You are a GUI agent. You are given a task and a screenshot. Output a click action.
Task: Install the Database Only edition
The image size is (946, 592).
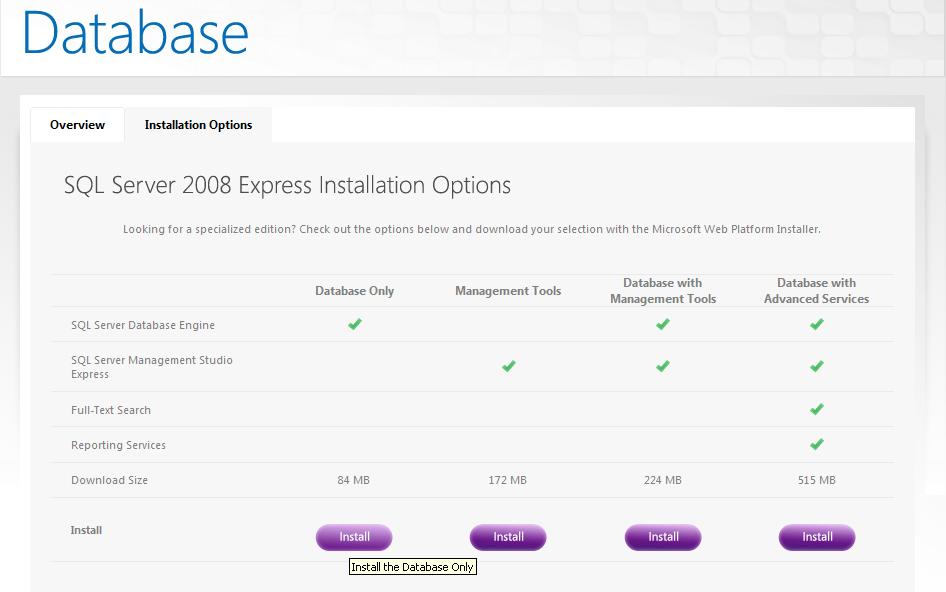point(354,537)
